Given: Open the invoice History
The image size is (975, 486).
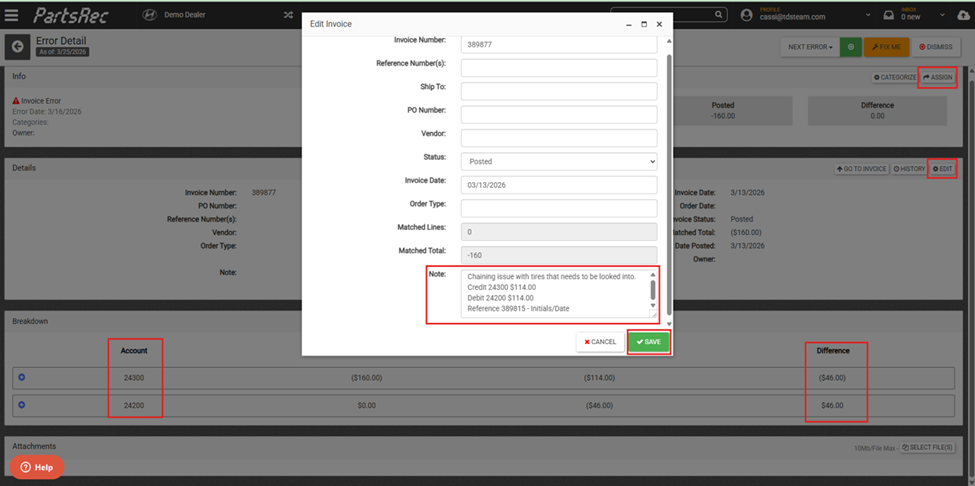Looking at the screenshot, I should [x=909, y=169].
